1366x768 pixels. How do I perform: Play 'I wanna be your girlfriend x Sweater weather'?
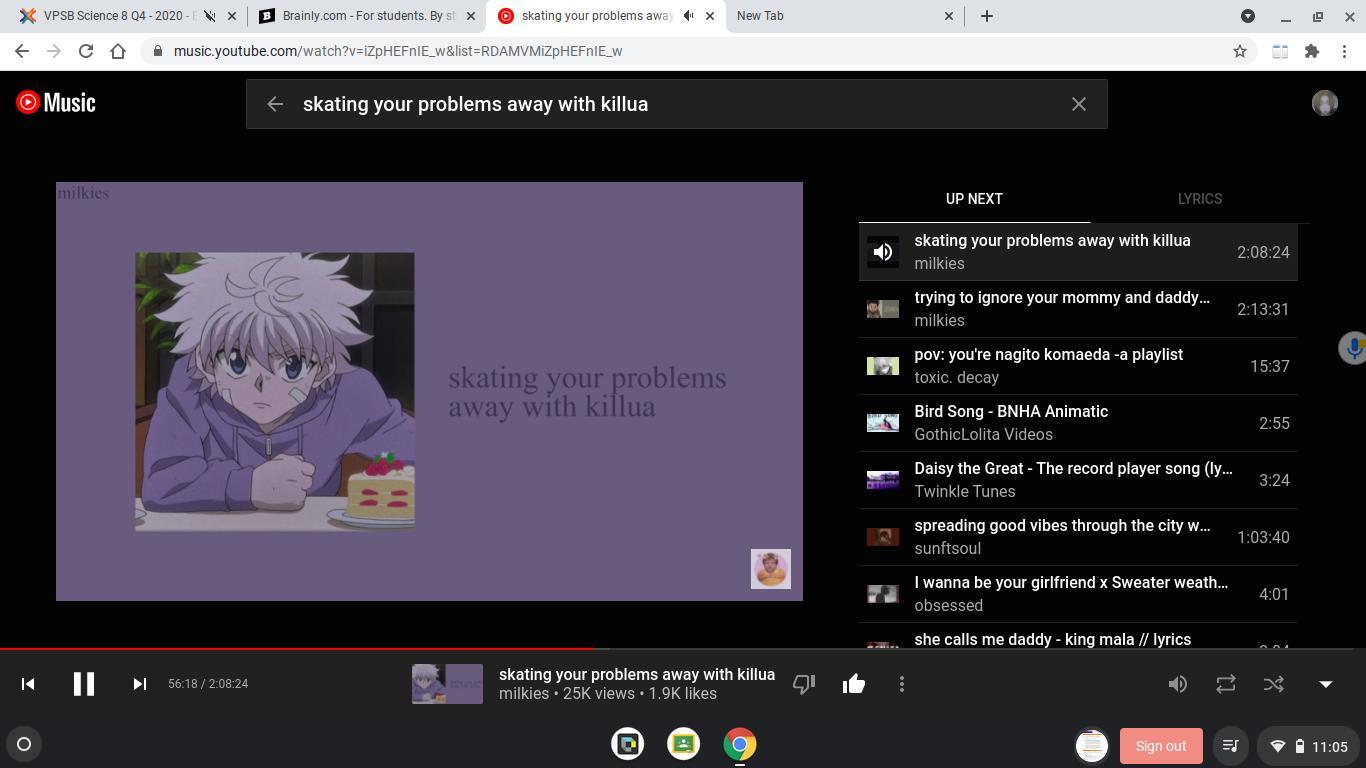coord(1078,594)
